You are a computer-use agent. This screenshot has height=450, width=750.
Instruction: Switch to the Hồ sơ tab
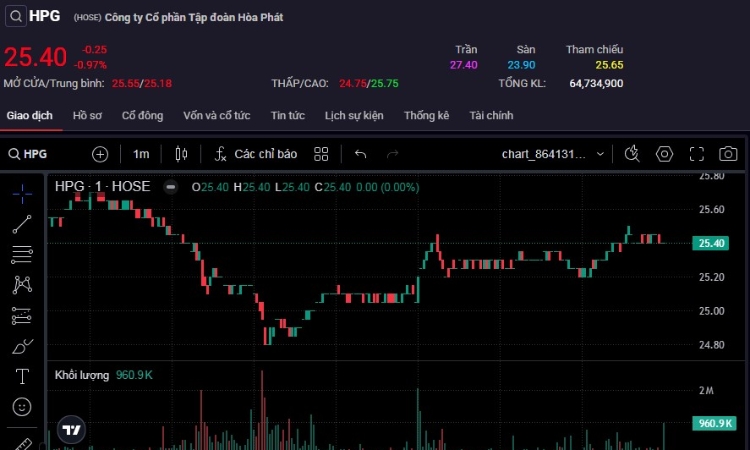point(87,116)
